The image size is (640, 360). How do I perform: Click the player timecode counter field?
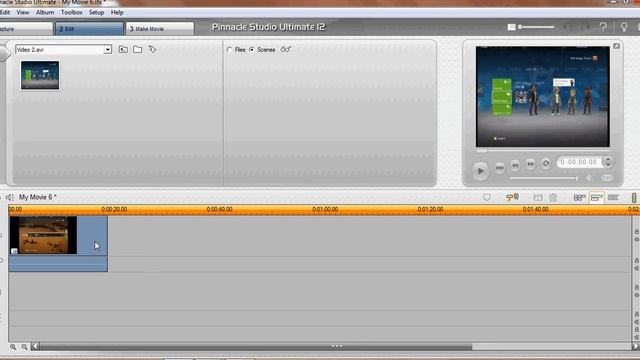click(x=579, y=162)
